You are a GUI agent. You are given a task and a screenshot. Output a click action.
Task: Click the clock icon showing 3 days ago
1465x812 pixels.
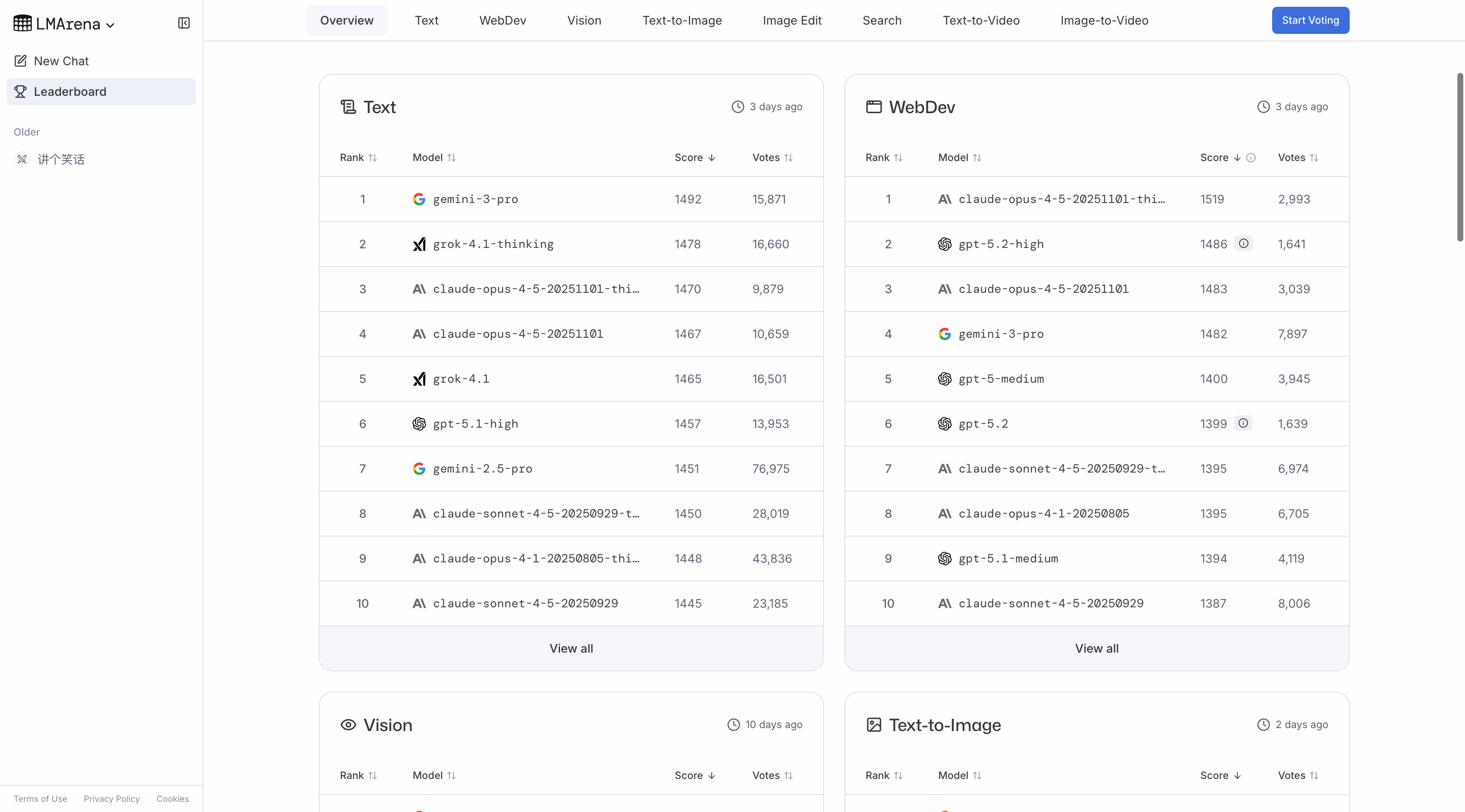point(738,106)
